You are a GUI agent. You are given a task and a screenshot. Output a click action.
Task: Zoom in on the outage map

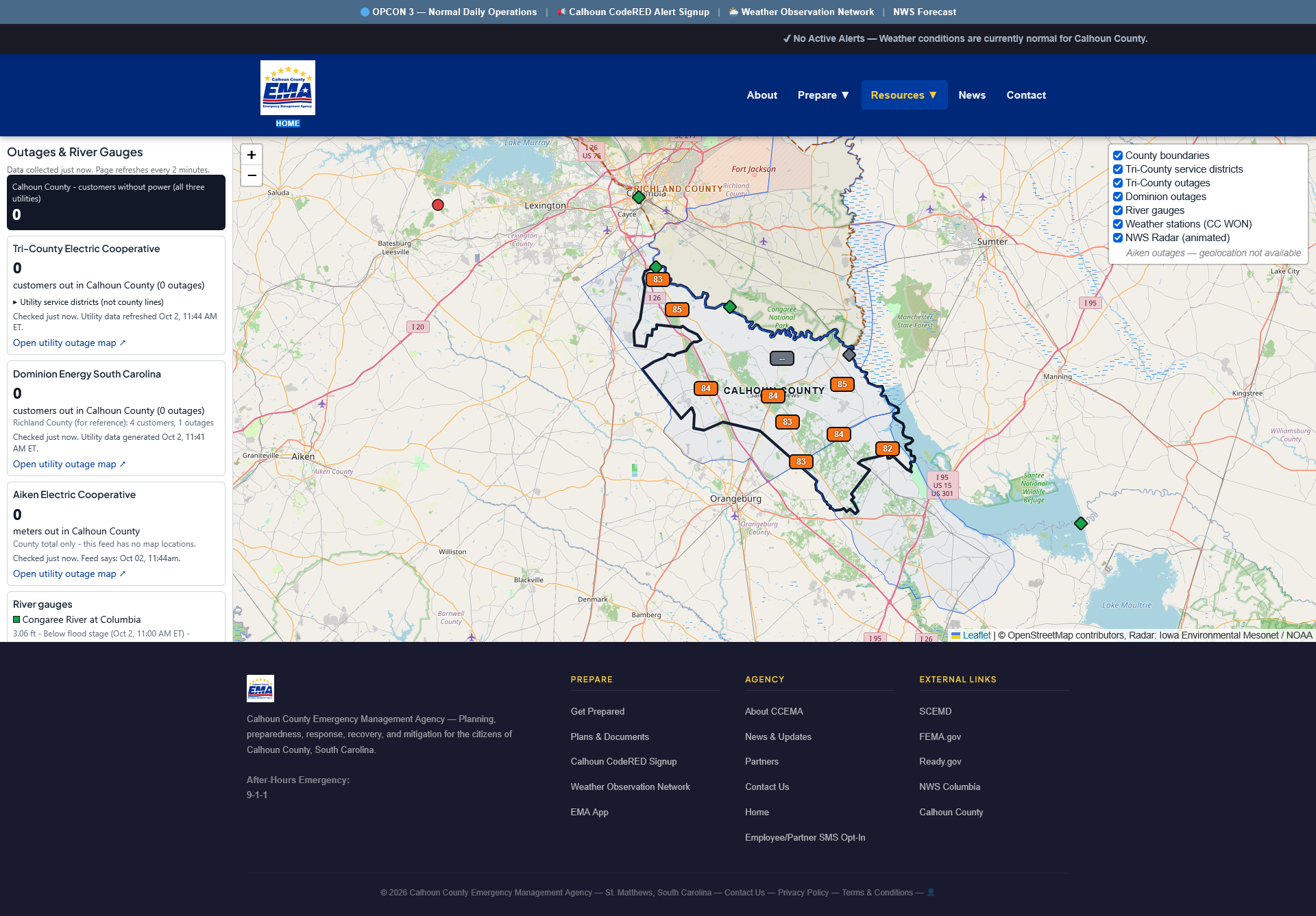click(x=252, y=155)
